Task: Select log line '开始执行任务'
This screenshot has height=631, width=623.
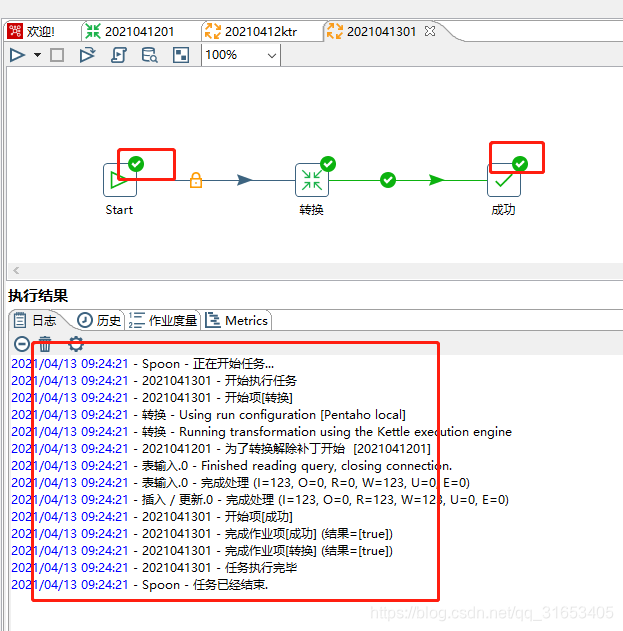Action: click(x=154, y=381)
